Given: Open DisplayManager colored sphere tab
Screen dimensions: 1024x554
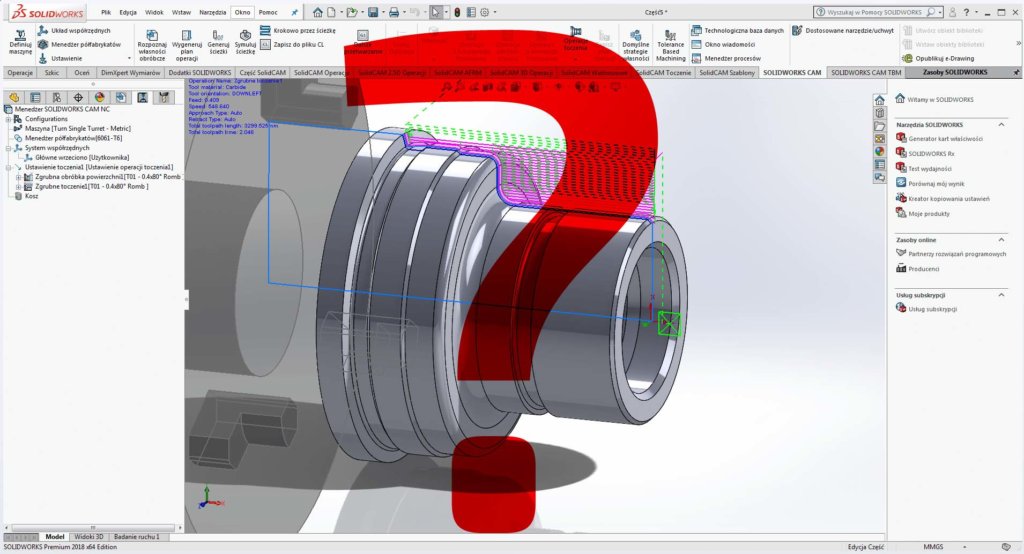Looking at the screenshot, I should (x=99, y=98).
